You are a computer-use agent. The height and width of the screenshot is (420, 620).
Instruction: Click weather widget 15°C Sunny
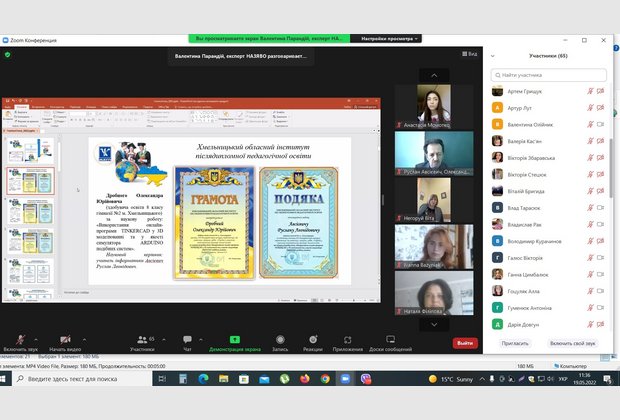tap(451, 379)
